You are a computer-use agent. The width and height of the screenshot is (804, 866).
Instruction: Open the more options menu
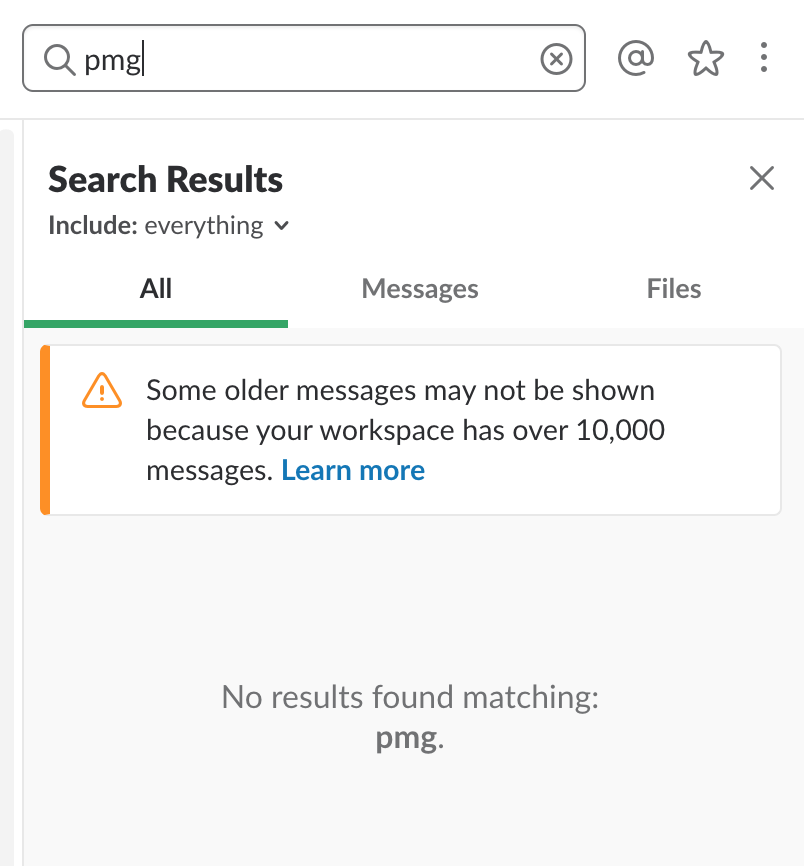[763, 58]
